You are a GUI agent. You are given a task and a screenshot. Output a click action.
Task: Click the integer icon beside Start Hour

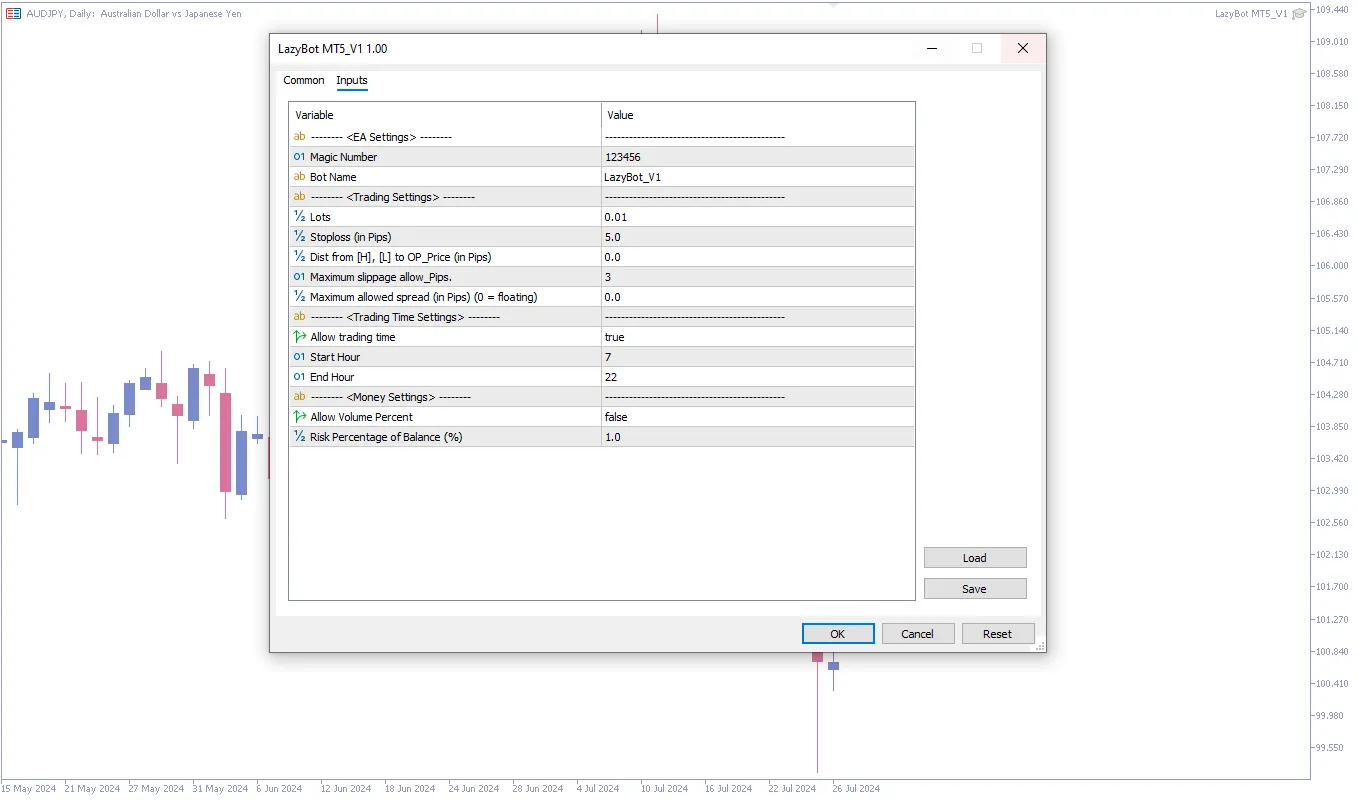[x=299, y=357]
